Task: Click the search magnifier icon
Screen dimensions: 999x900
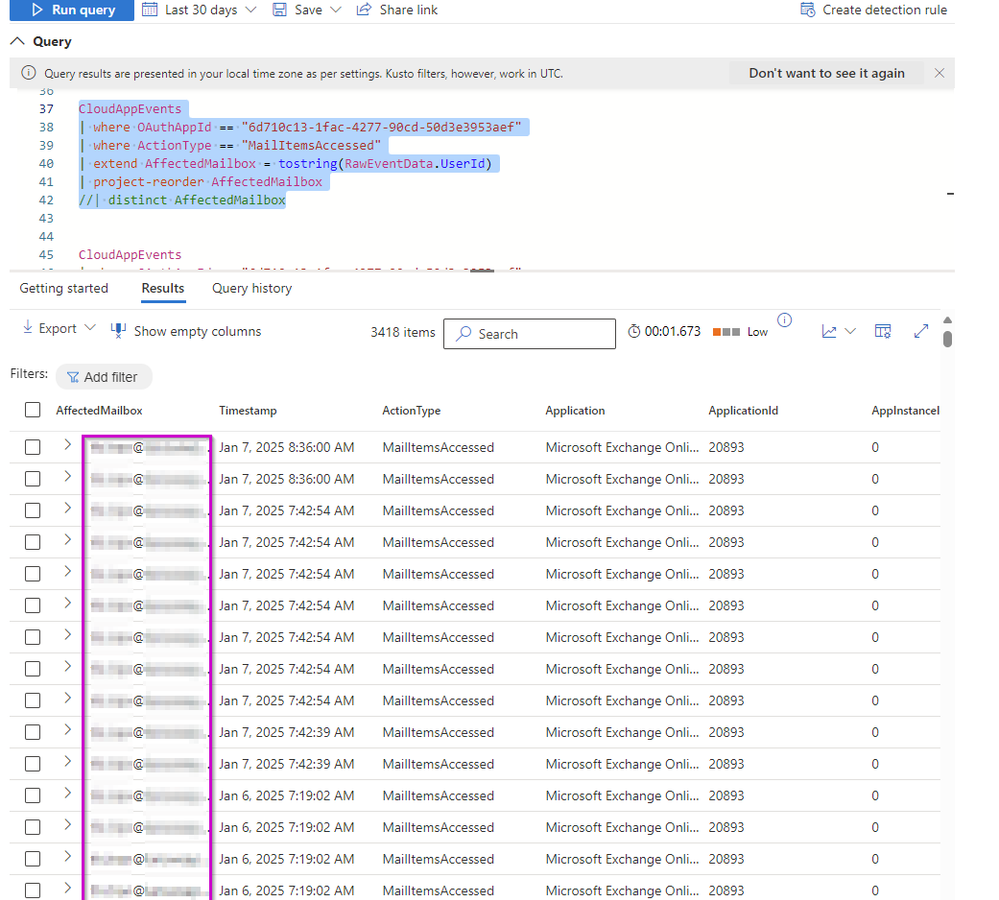Action: pos(464,333)
